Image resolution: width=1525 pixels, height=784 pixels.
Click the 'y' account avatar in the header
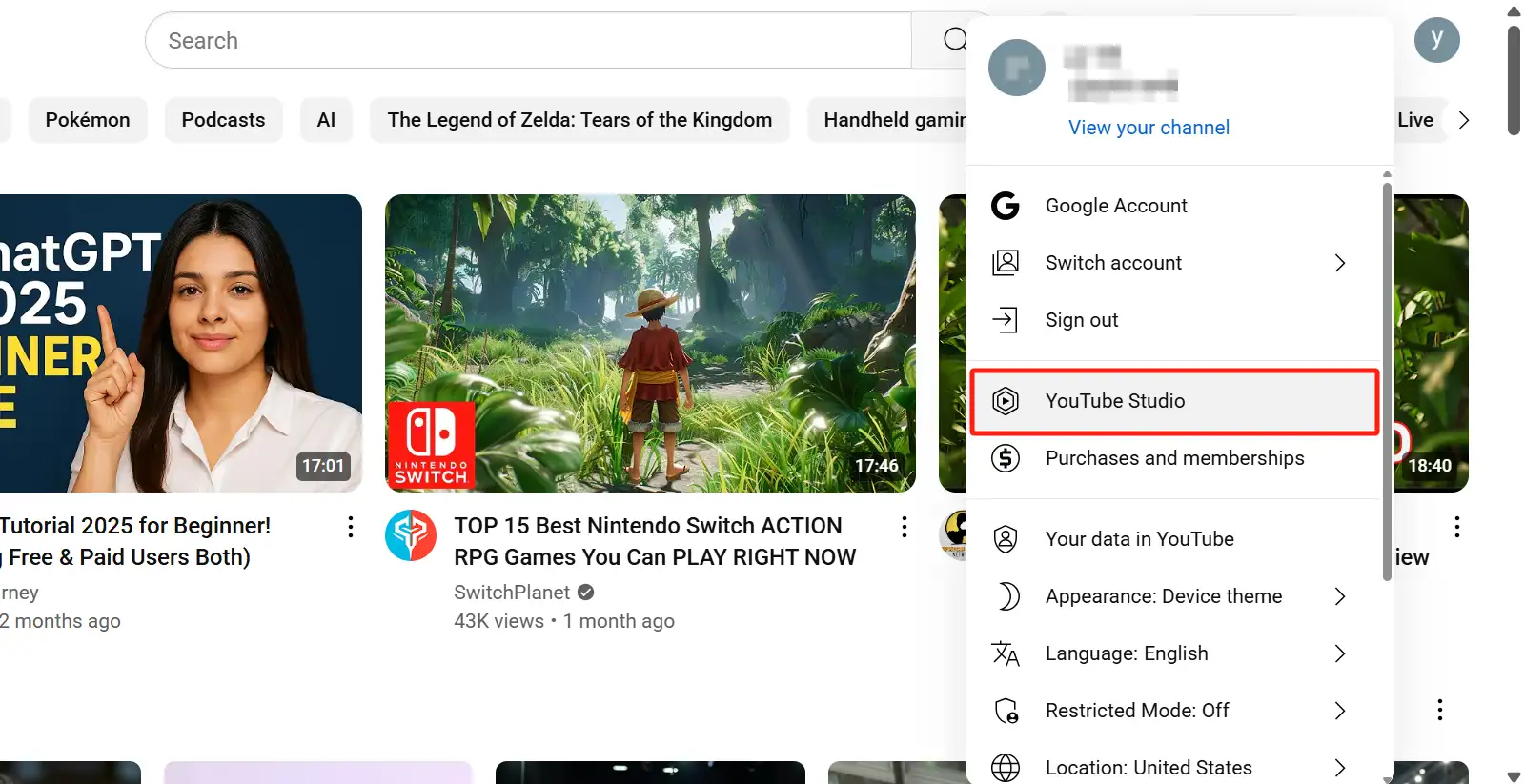(x=1437, y=40)
